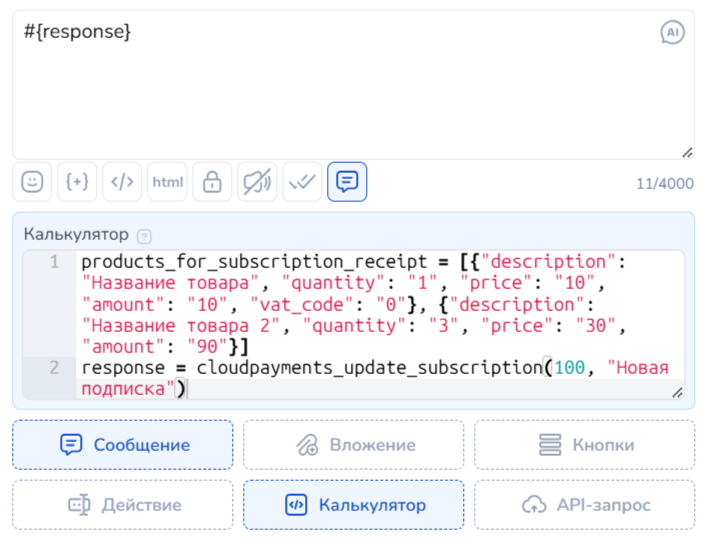
Task: Select the Сообщение block tab
Action: (x=123, y=445)
